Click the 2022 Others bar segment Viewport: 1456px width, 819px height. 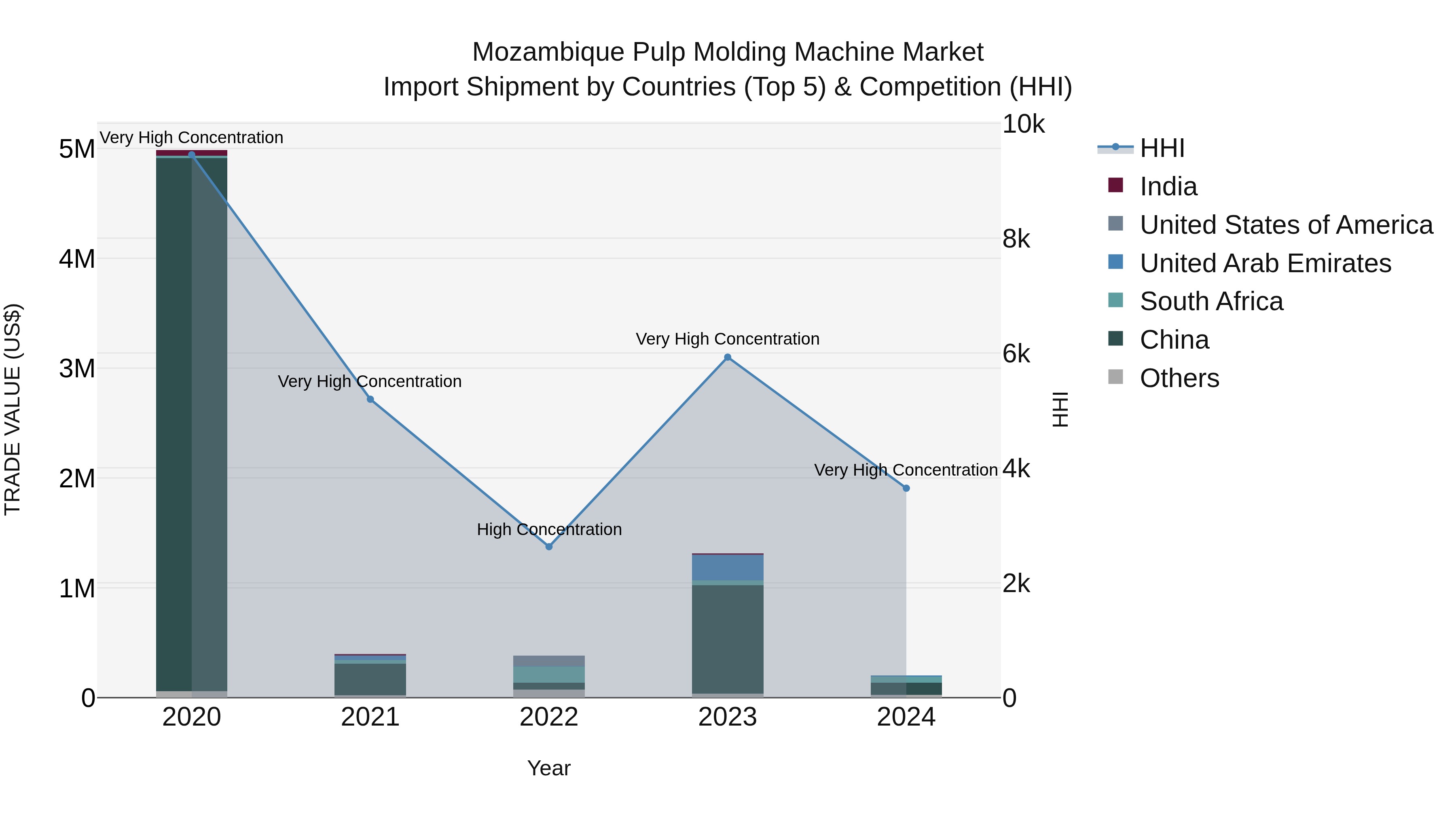tap(549, 694)
